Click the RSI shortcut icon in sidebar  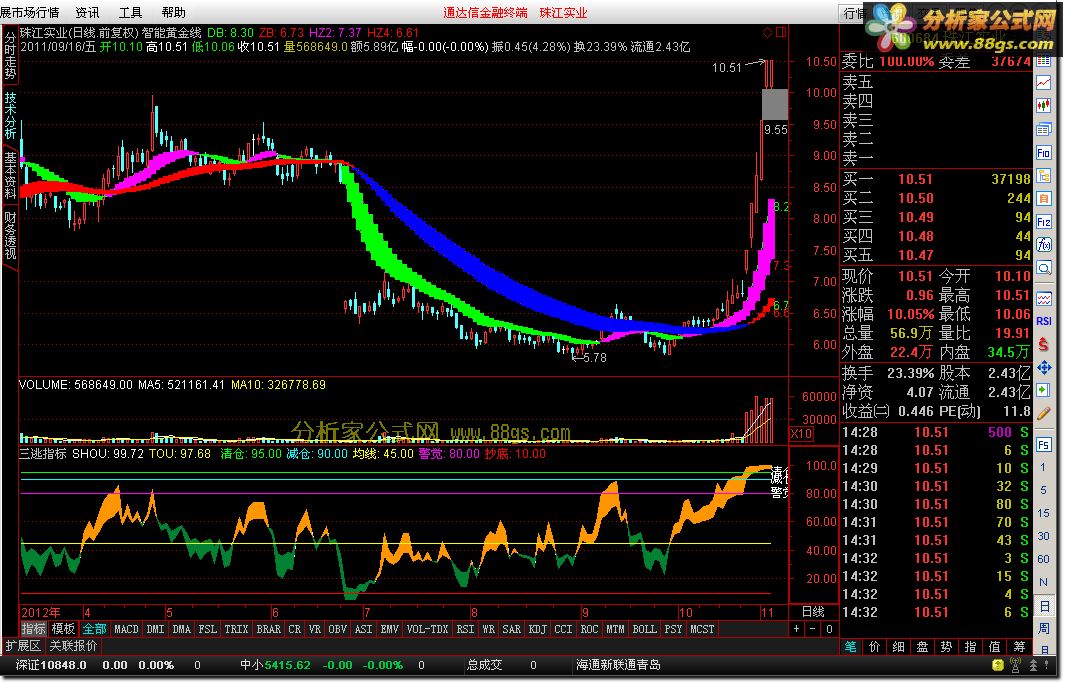[1043, 320]
